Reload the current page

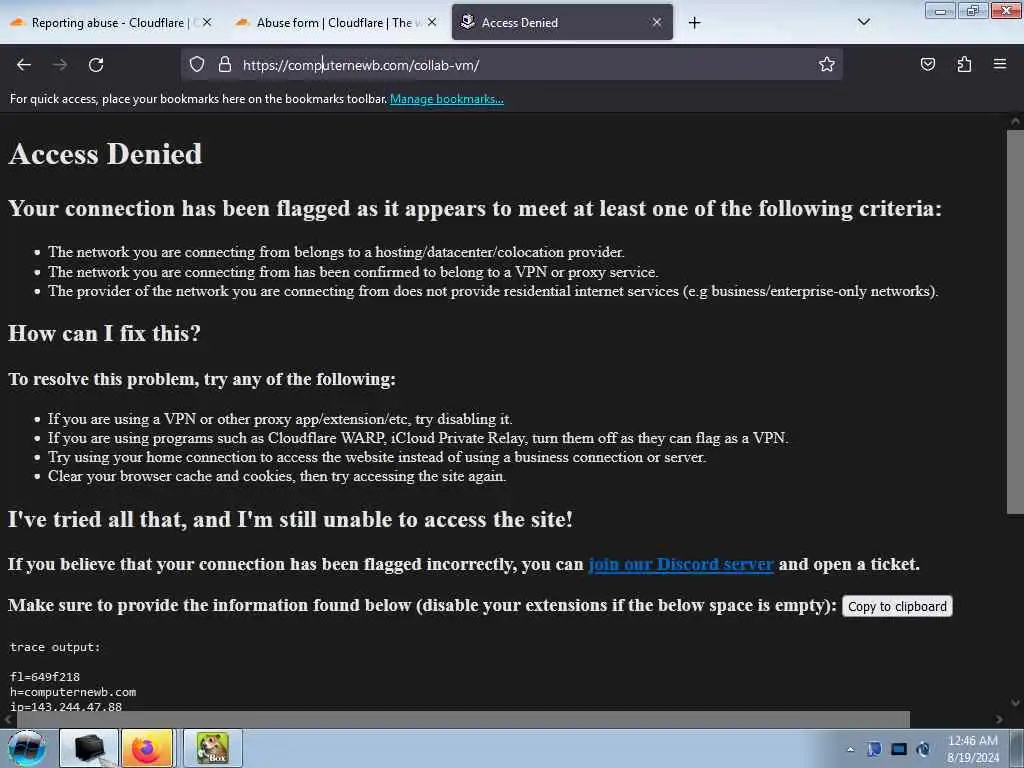(96, 65)
